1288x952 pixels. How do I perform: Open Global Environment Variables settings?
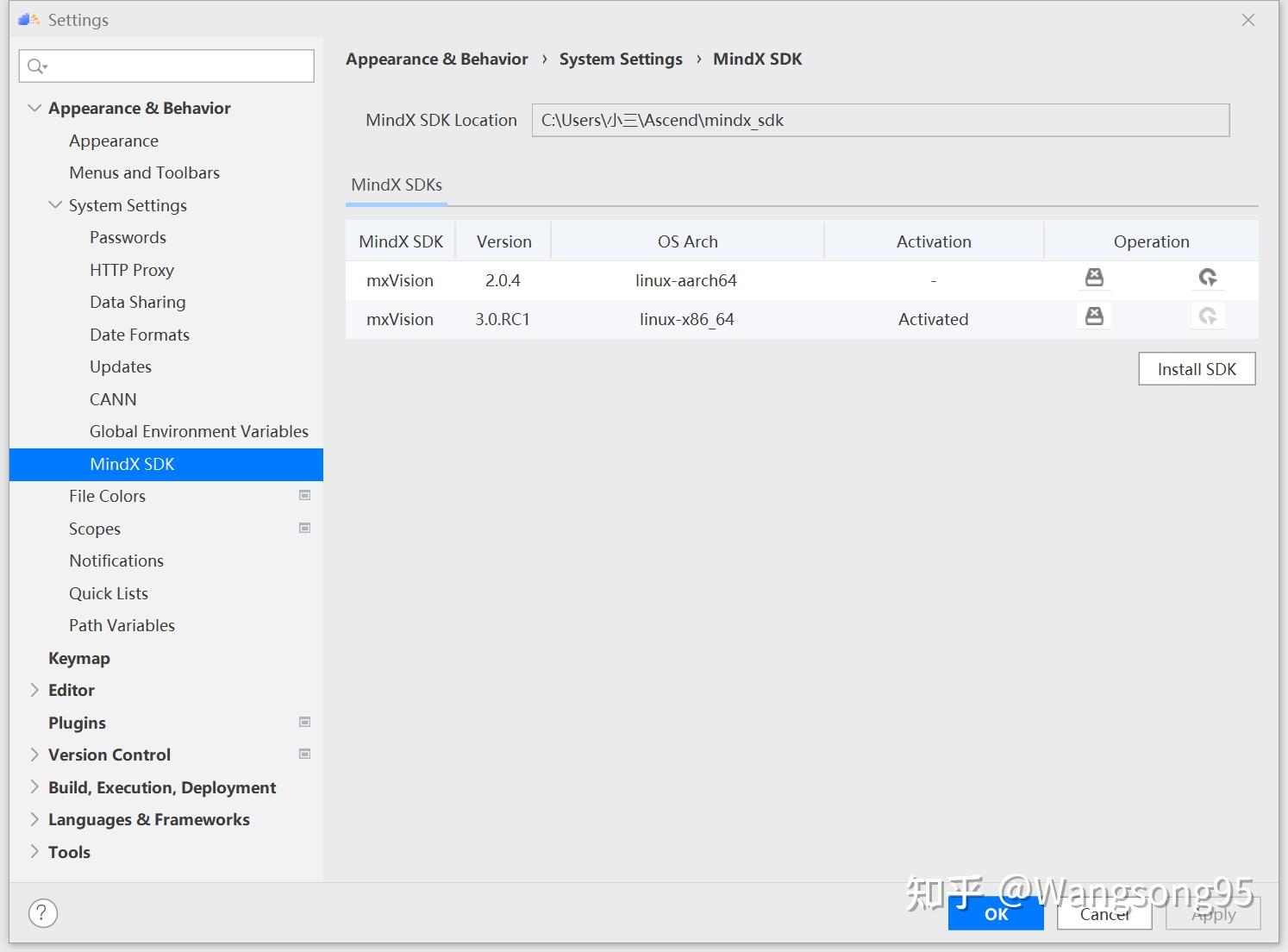pyautogui.click(x=199, y=431)
